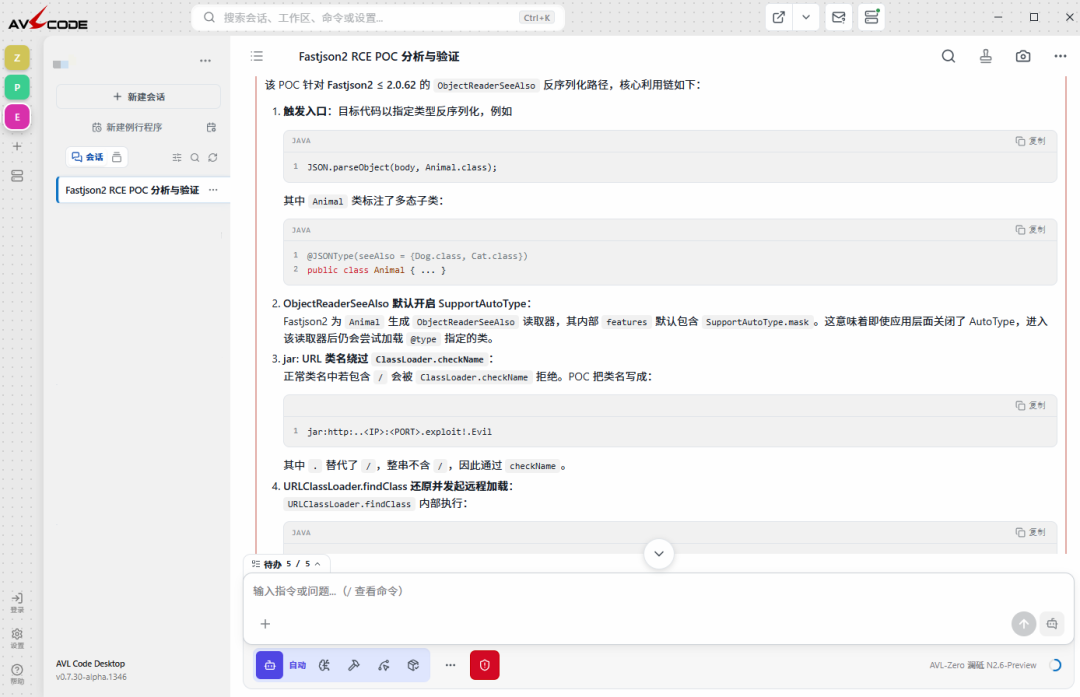Open in external window icon
Viewport: 1080px width, 697px height.
tap(779, 18)
